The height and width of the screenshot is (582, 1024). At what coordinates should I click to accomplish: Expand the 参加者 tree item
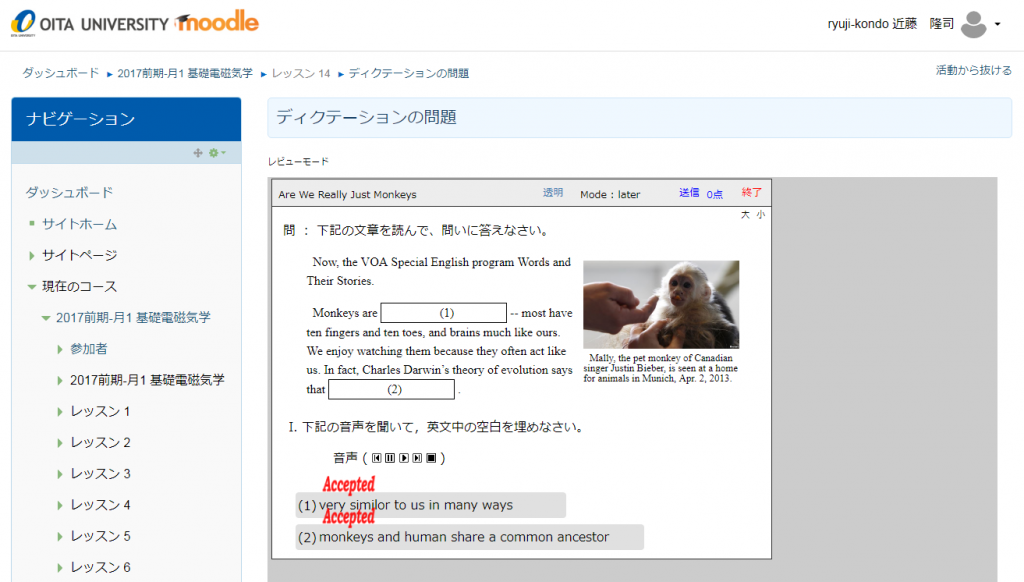tap(60, 349)
